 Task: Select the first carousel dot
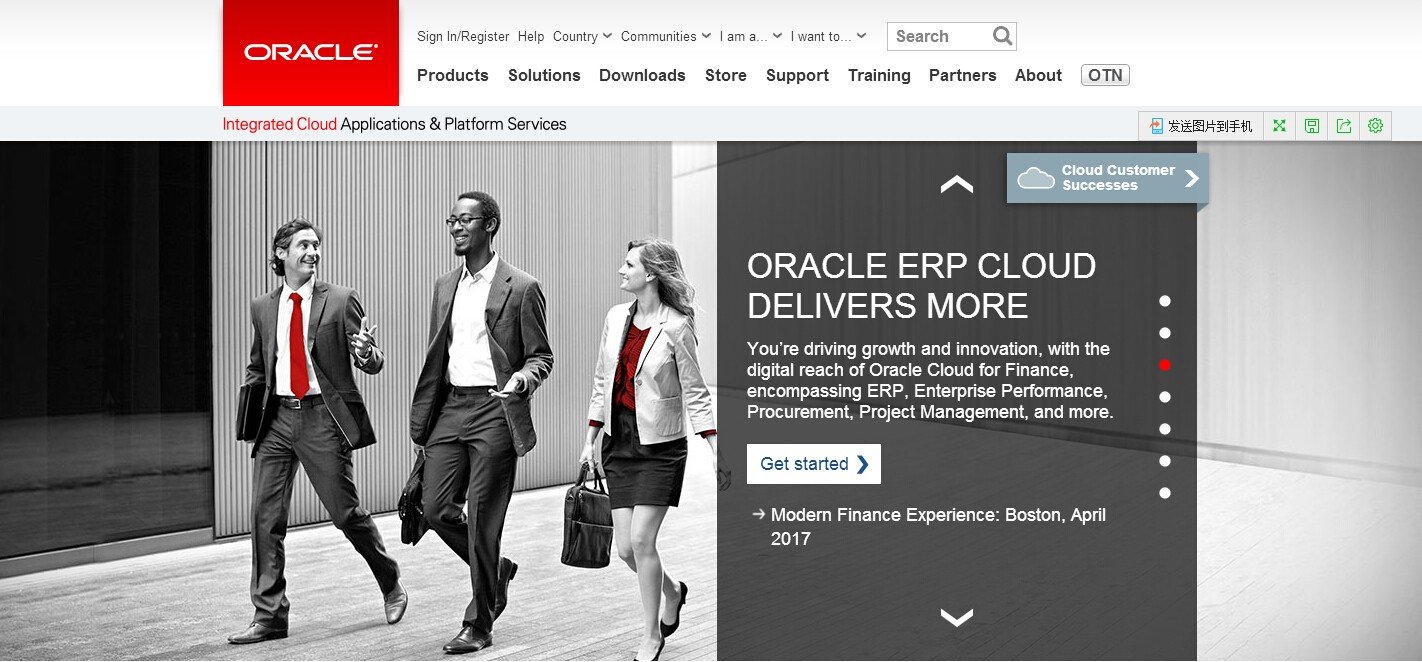(1165, 301)
